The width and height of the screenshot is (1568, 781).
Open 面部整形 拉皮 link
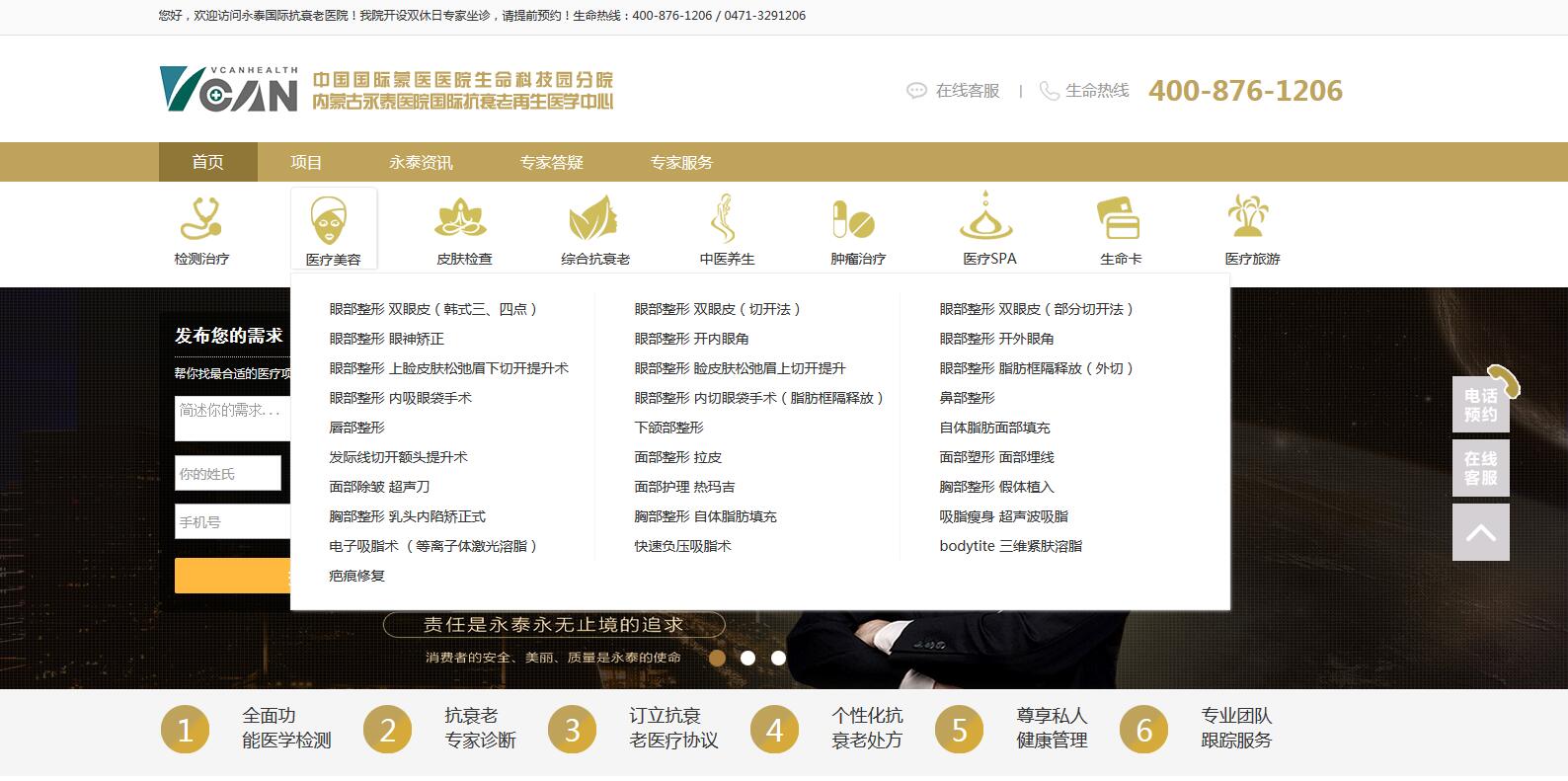pos(677,457)
